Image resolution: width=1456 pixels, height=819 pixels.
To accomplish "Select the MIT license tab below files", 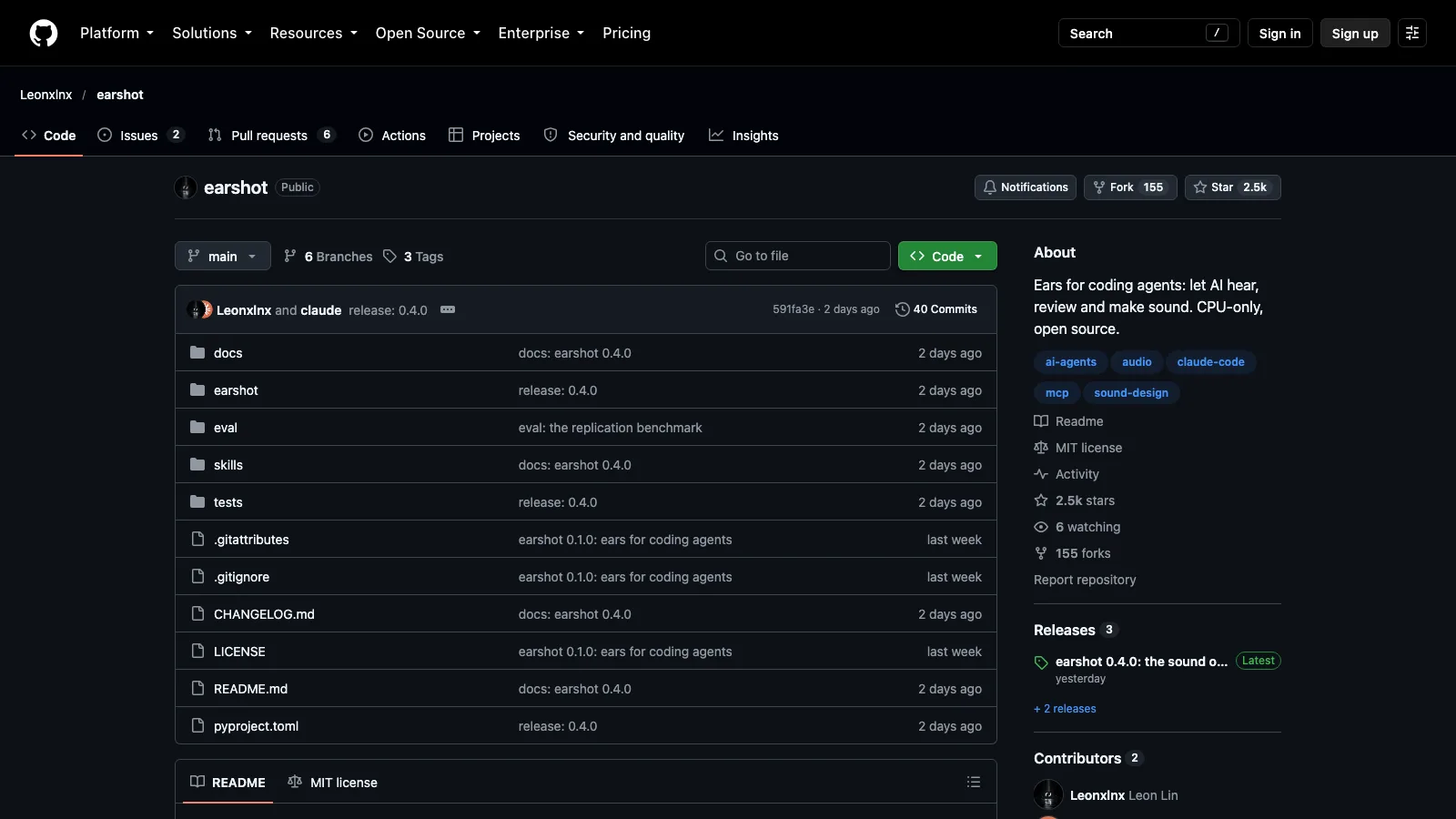I will 332,783.
